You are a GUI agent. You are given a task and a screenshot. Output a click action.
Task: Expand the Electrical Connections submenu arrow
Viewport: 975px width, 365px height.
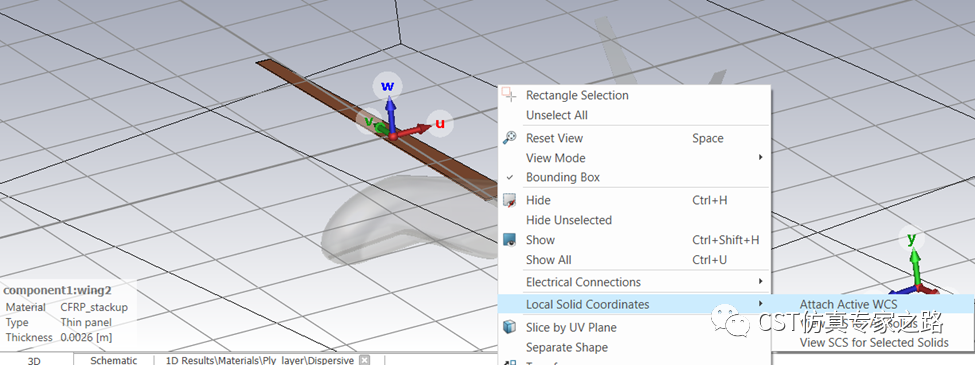coord(760,282)
